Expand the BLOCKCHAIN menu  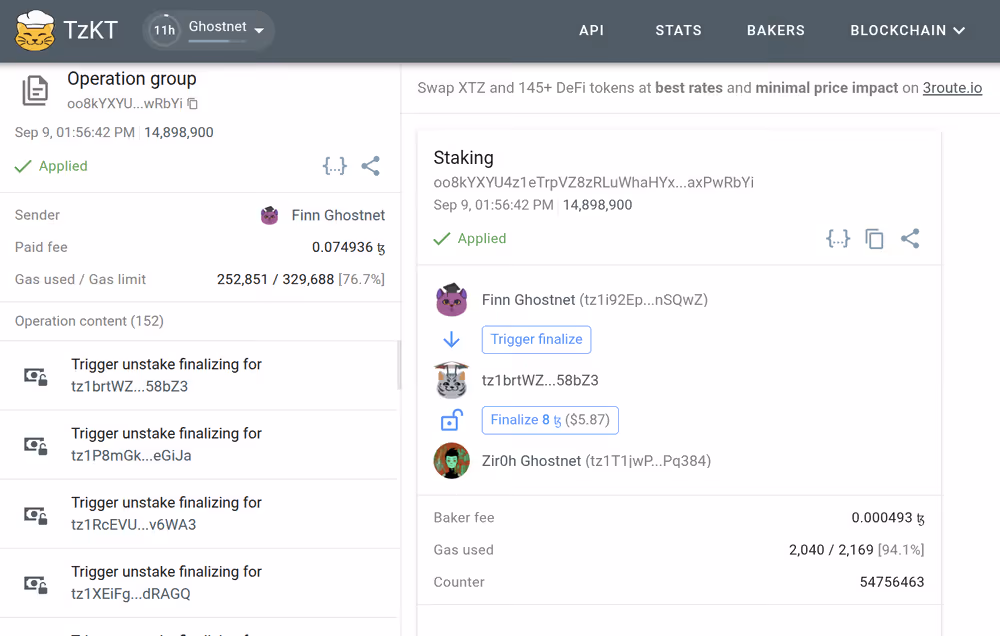click(907, 30)
